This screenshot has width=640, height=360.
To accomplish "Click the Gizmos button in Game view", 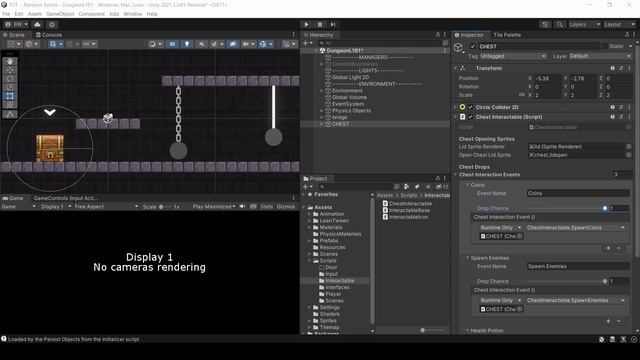I will pyautogui.click(x=286, y=207).
